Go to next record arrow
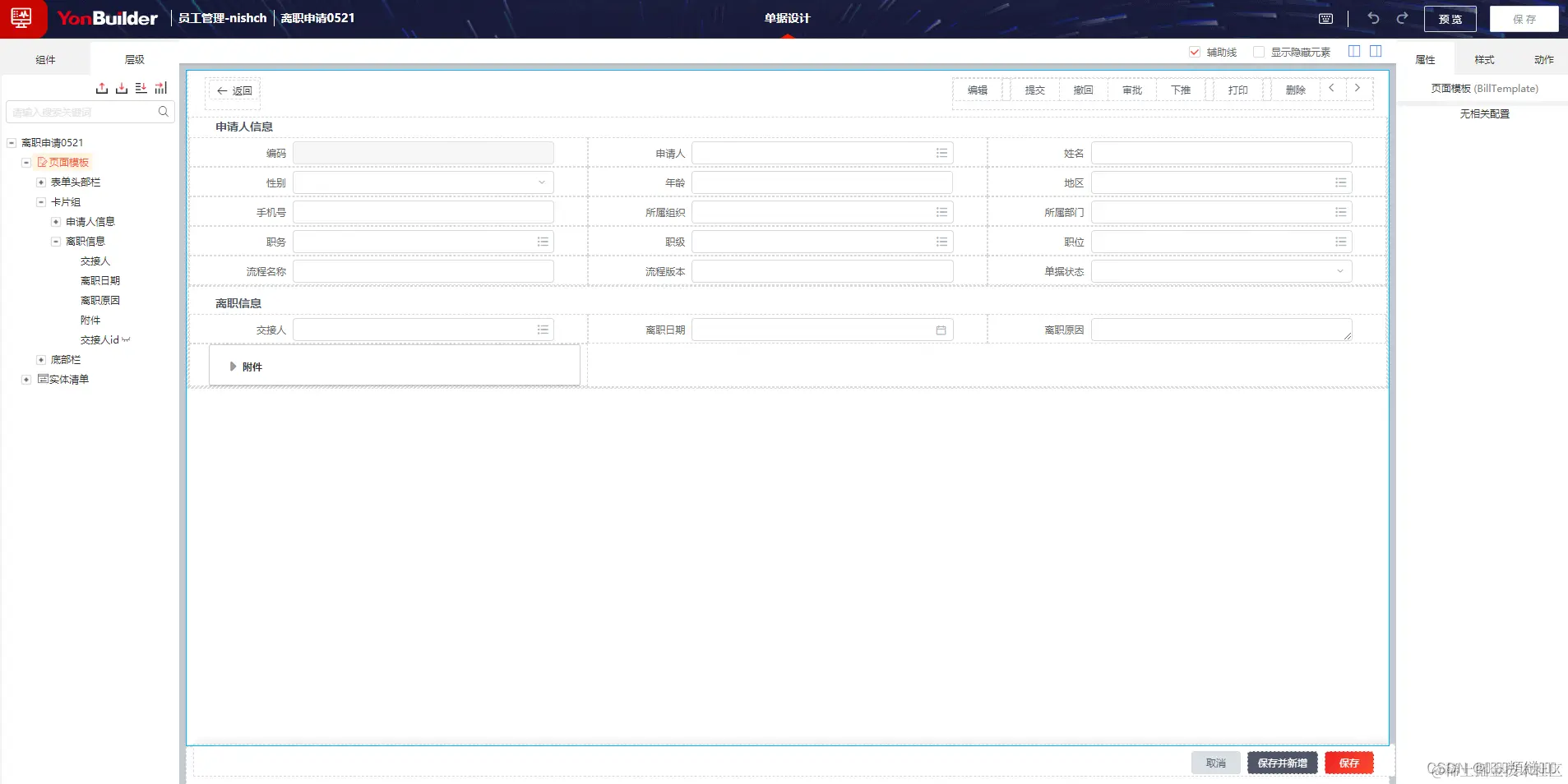The image size is (1568, 784). [1358, 88]
